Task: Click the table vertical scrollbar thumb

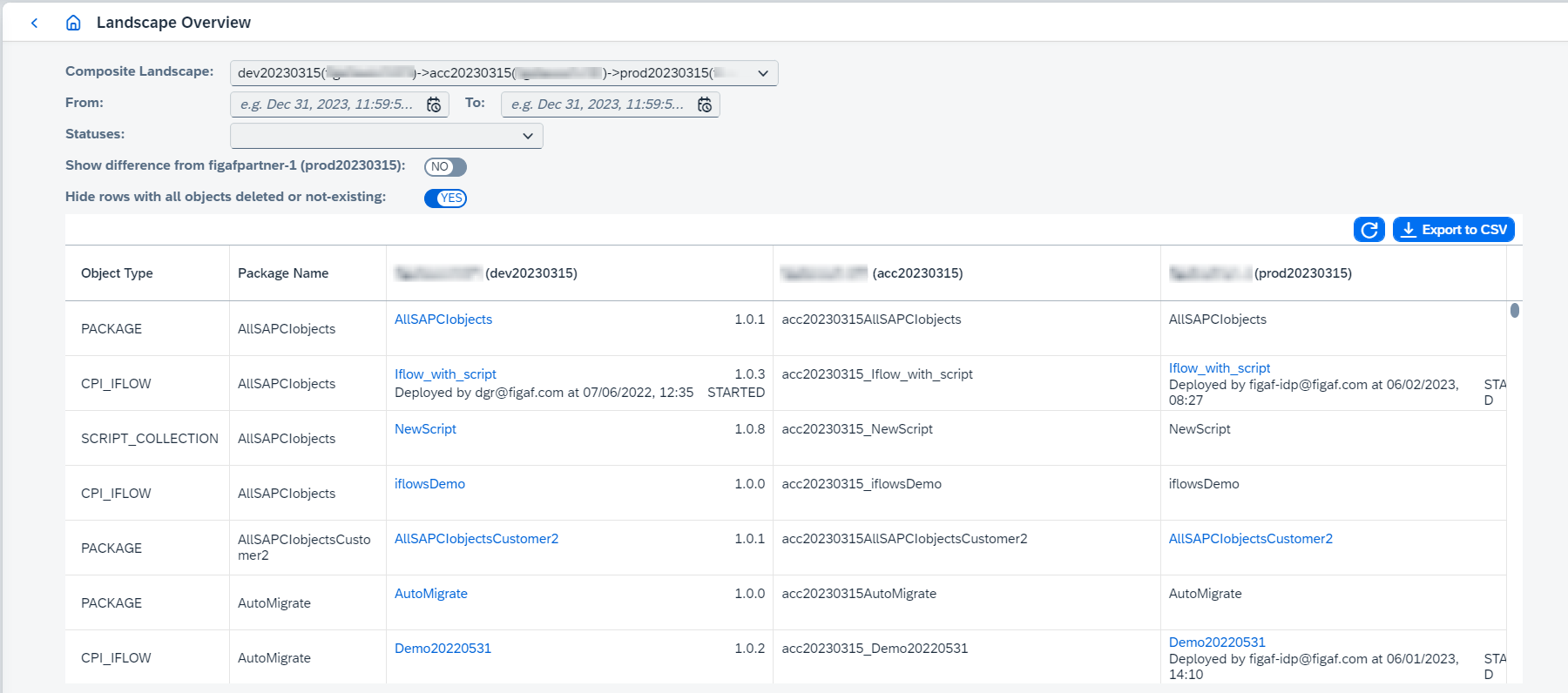Action: pyautogui.click(x=1515, y=310)
